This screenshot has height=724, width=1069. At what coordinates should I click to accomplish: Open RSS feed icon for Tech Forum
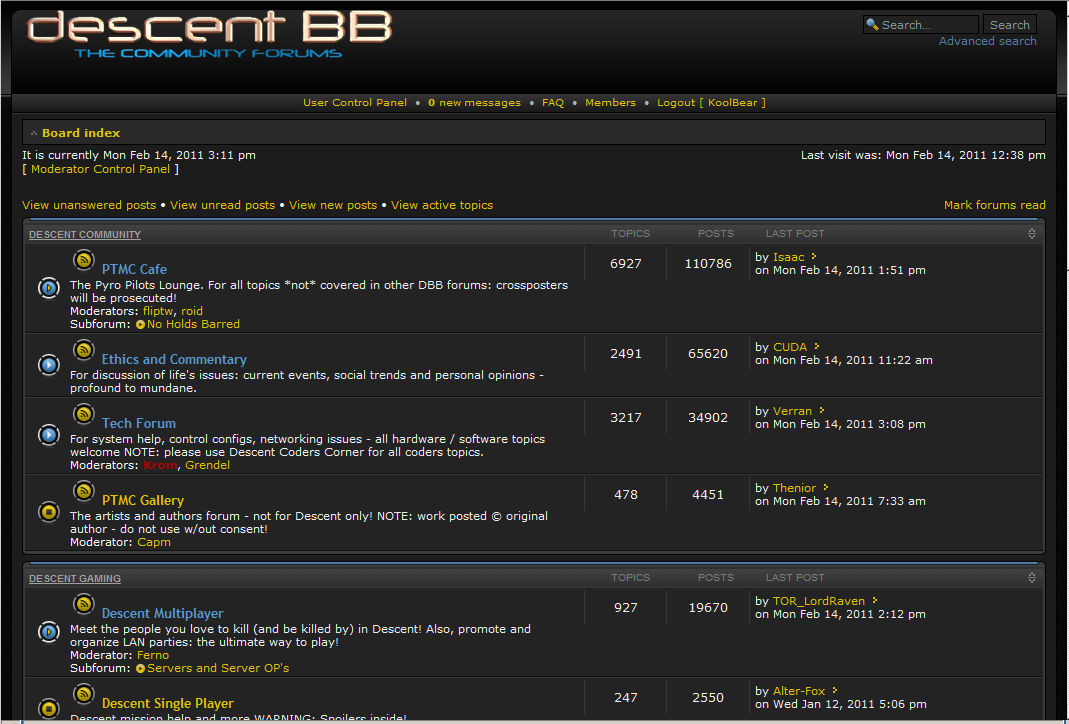[83, 414]
